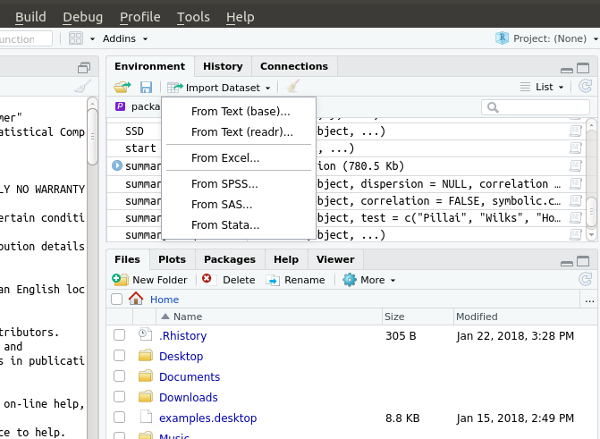This screenshot has height=439, width=600.
Task: Open the Downloads folder link
Action: (x=188, y=398)
